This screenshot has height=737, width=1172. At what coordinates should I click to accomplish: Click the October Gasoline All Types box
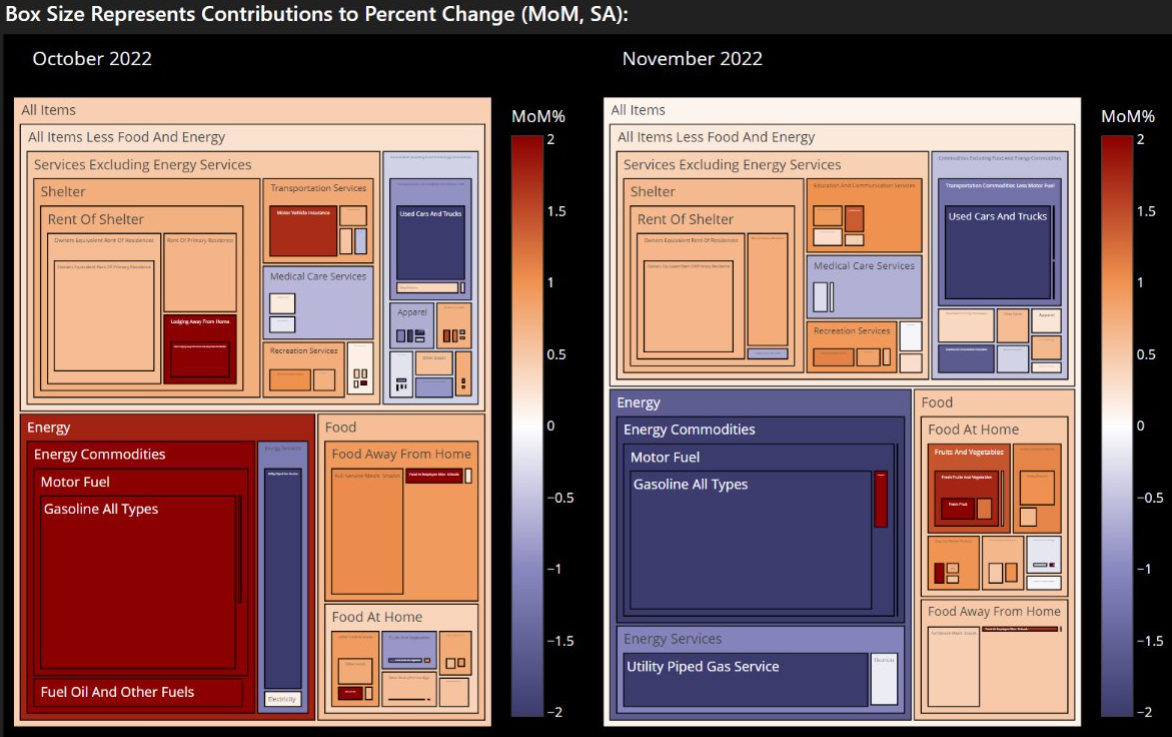tap(138, 582)
